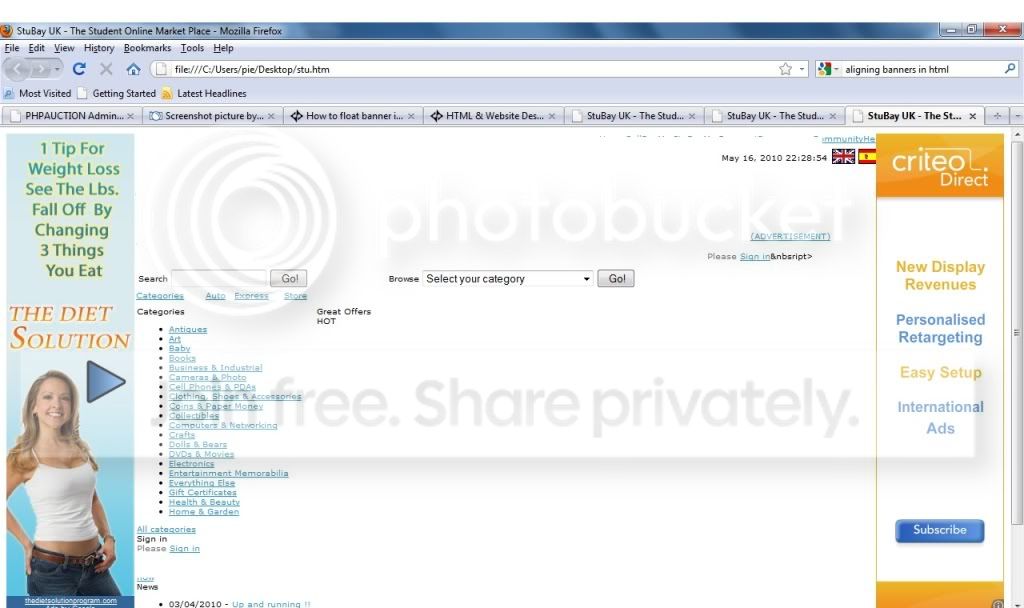Open the Edit menu
The width and height of the screenshot is (1024, 608).
37,48
